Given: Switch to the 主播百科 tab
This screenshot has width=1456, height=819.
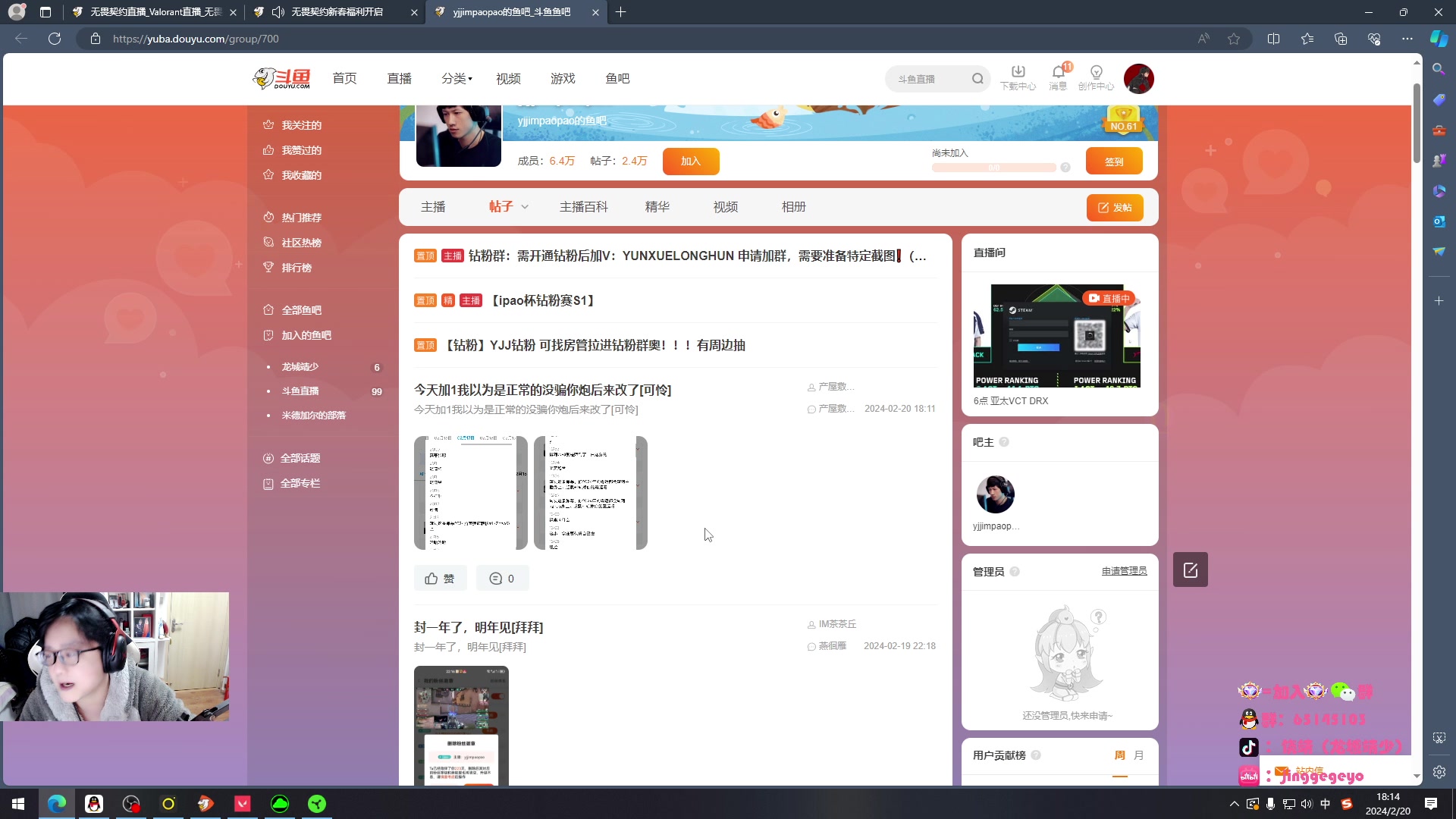Looking at the screenshot, I should coord(583,207).
